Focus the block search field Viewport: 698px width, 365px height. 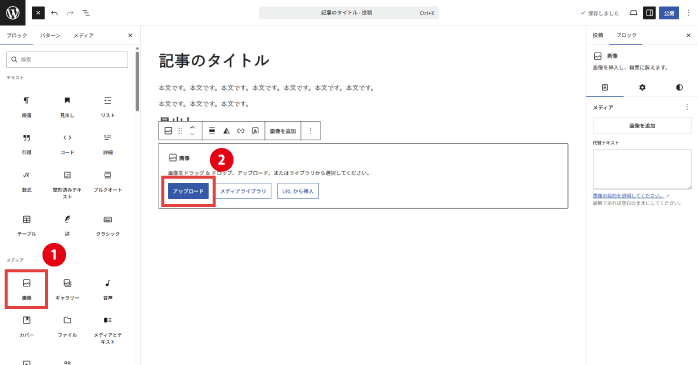pyautogui.click(x=67, y=59)
